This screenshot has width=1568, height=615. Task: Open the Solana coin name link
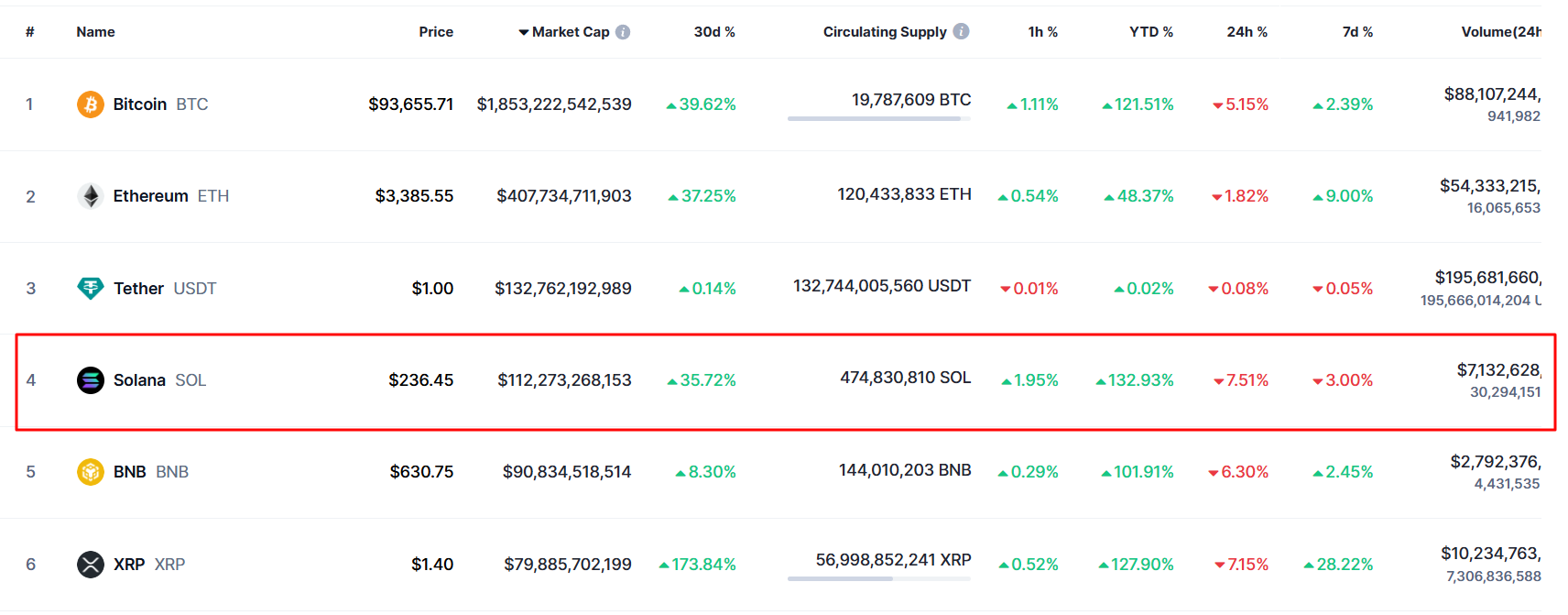[x=139, y=379]
